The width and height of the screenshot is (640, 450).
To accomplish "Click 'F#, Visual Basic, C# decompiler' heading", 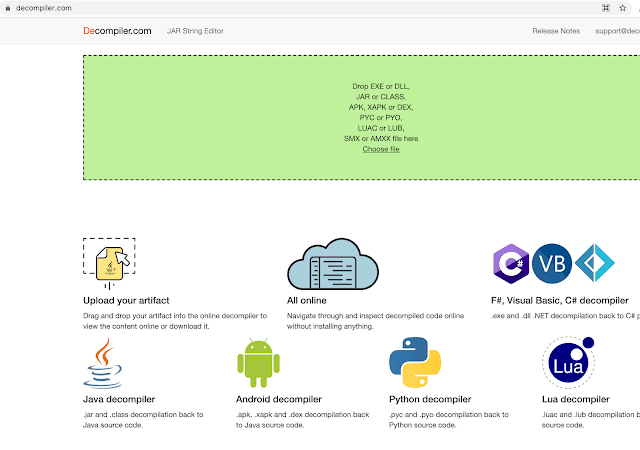I will (x=560, y=301).
